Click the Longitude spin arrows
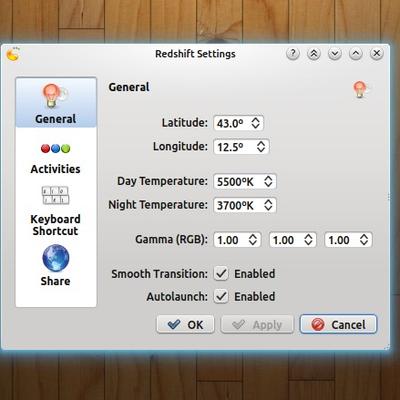400x400 pixels. tap(261, 147)
